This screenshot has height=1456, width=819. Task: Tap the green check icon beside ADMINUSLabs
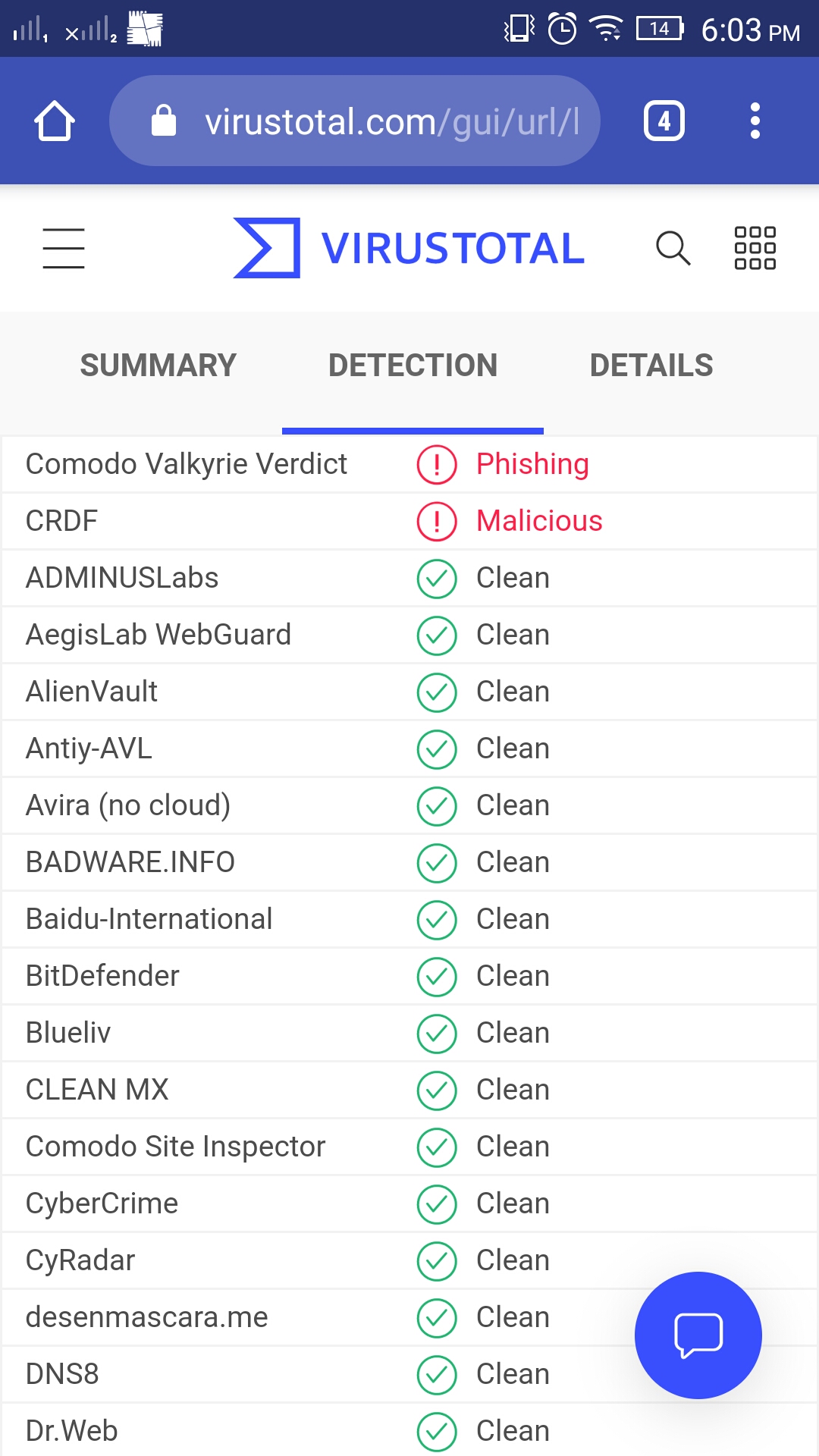437,578
